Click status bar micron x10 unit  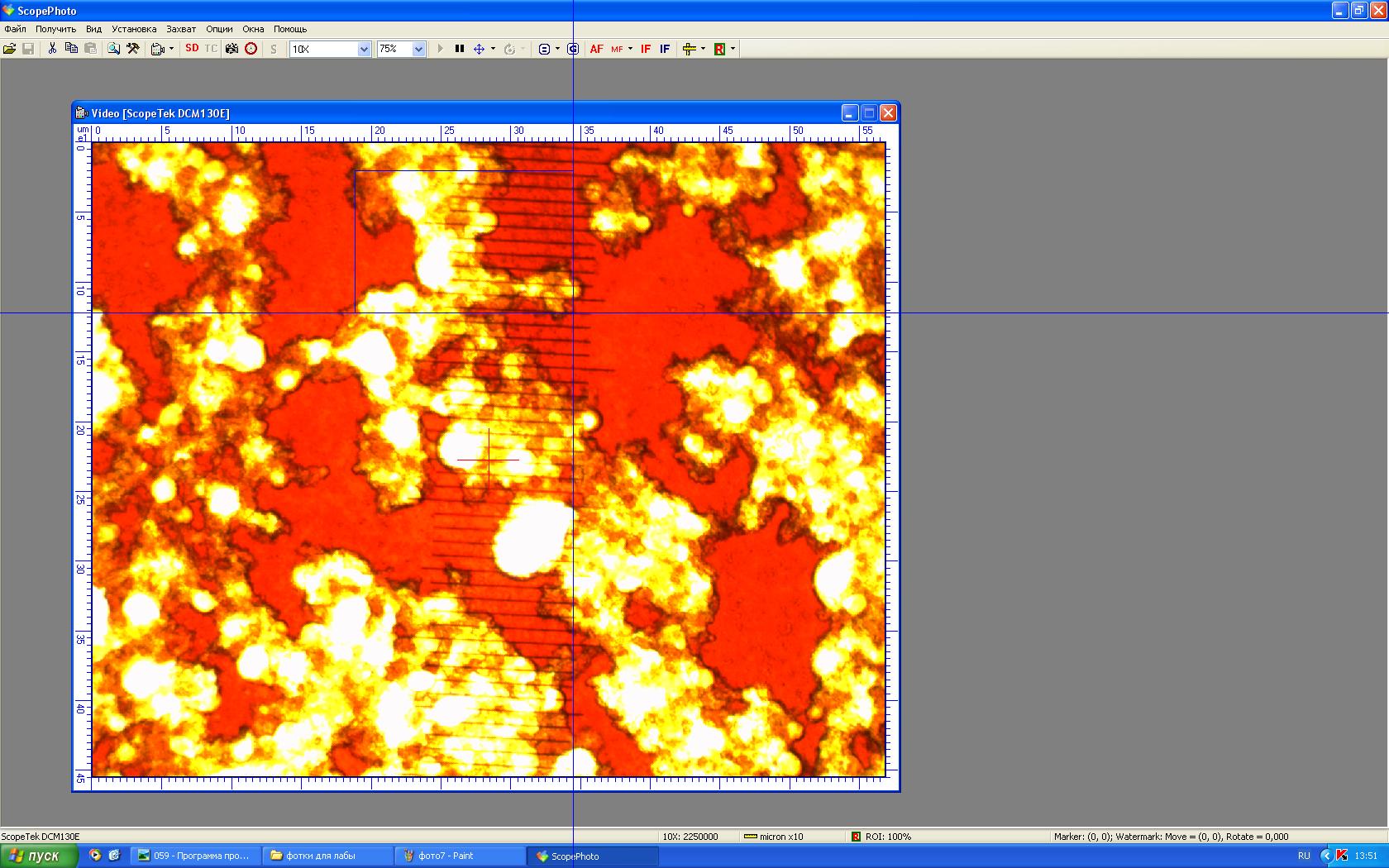[774, 837]
